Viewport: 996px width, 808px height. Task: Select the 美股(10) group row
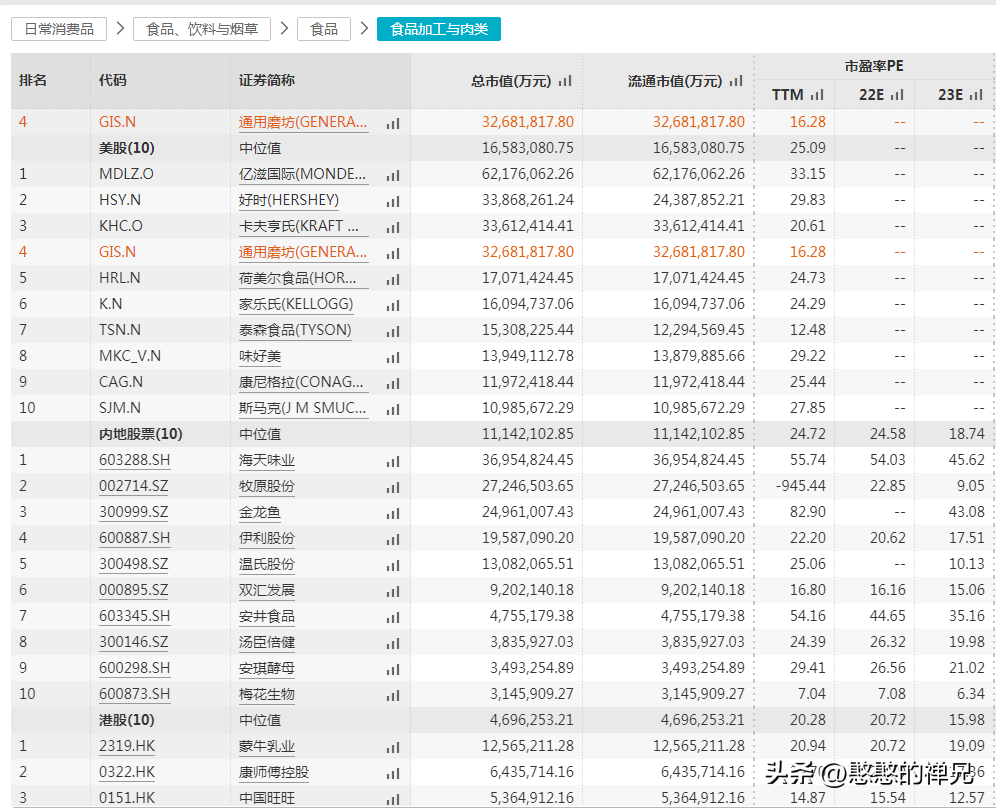502,148
